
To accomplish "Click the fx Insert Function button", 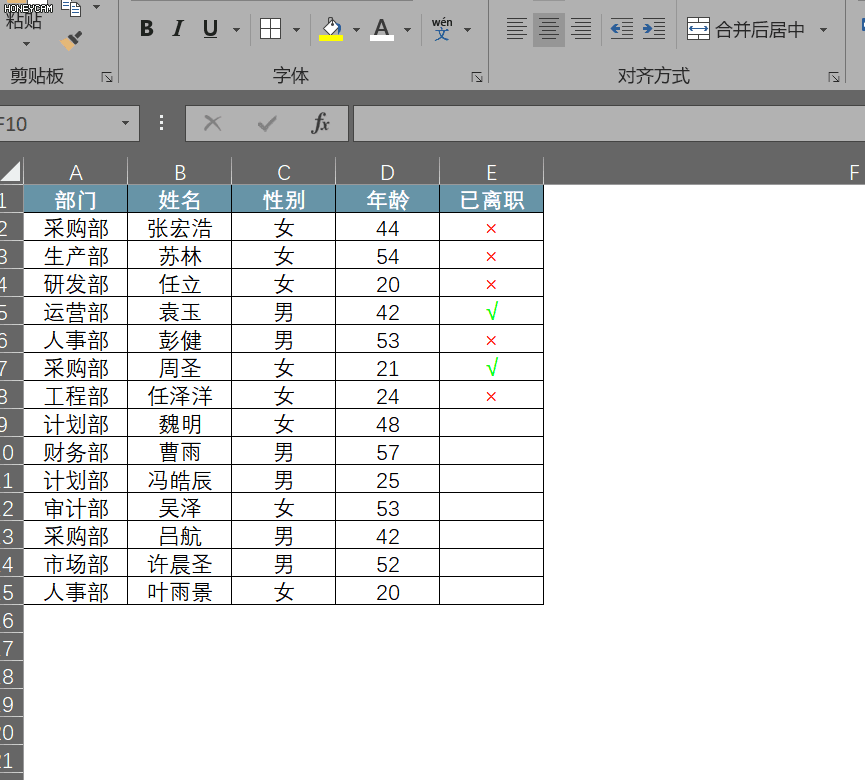I will pos(321,123).
